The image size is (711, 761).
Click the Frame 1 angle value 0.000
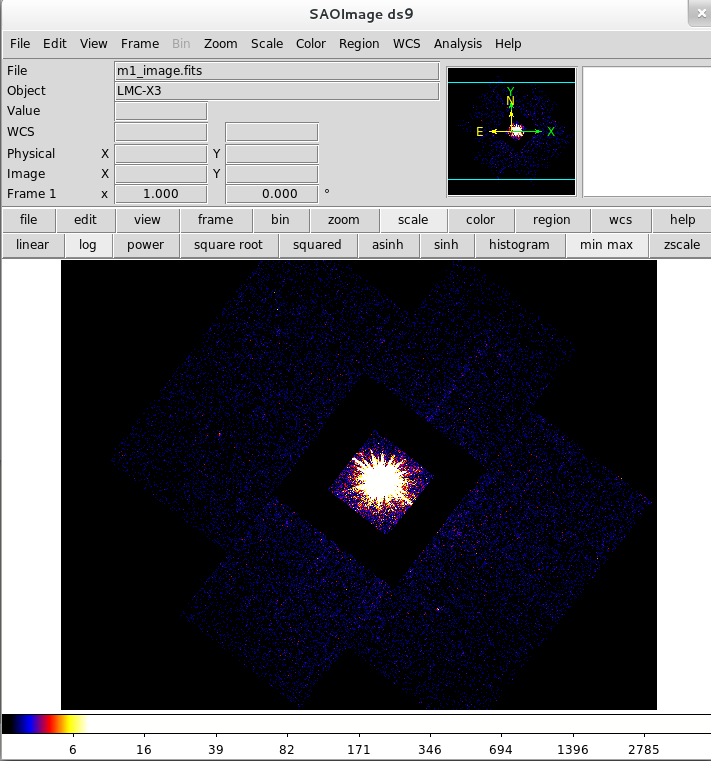tap(272, 194)
